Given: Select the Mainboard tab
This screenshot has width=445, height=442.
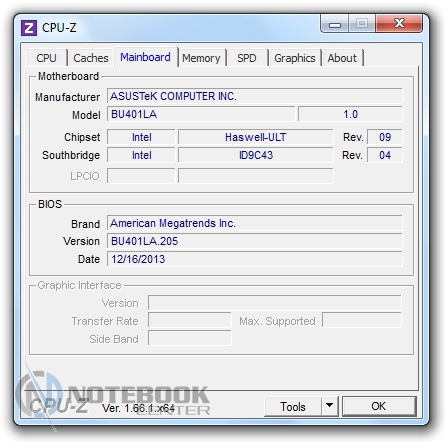Looking at the screenshot, I should point(145,57).
